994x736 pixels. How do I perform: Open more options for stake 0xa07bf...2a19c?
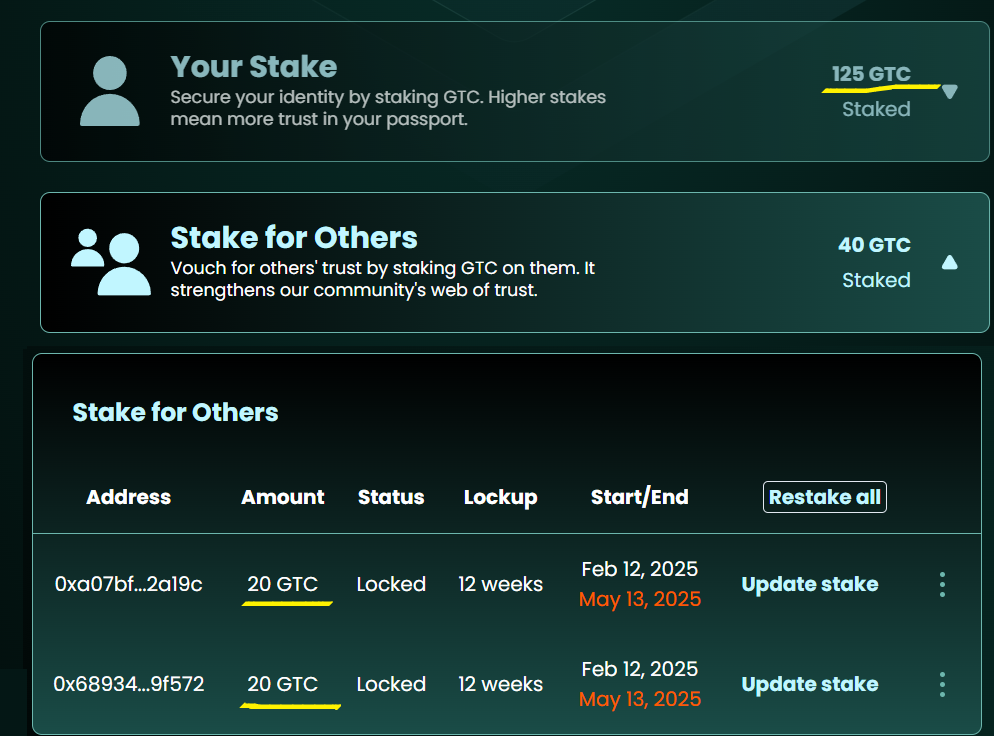(x=943, y=584)
